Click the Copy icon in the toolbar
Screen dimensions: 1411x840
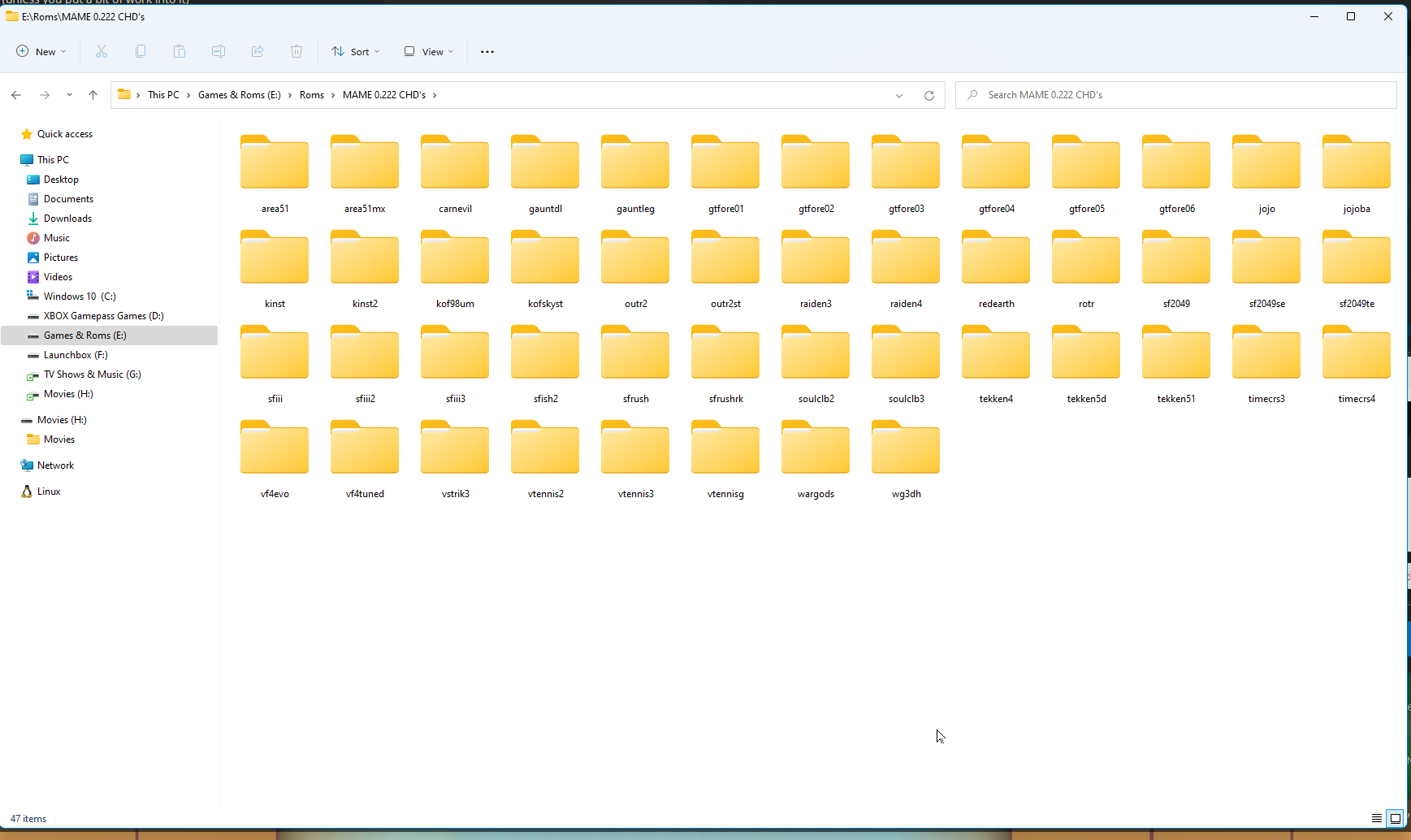pos(141,51)
